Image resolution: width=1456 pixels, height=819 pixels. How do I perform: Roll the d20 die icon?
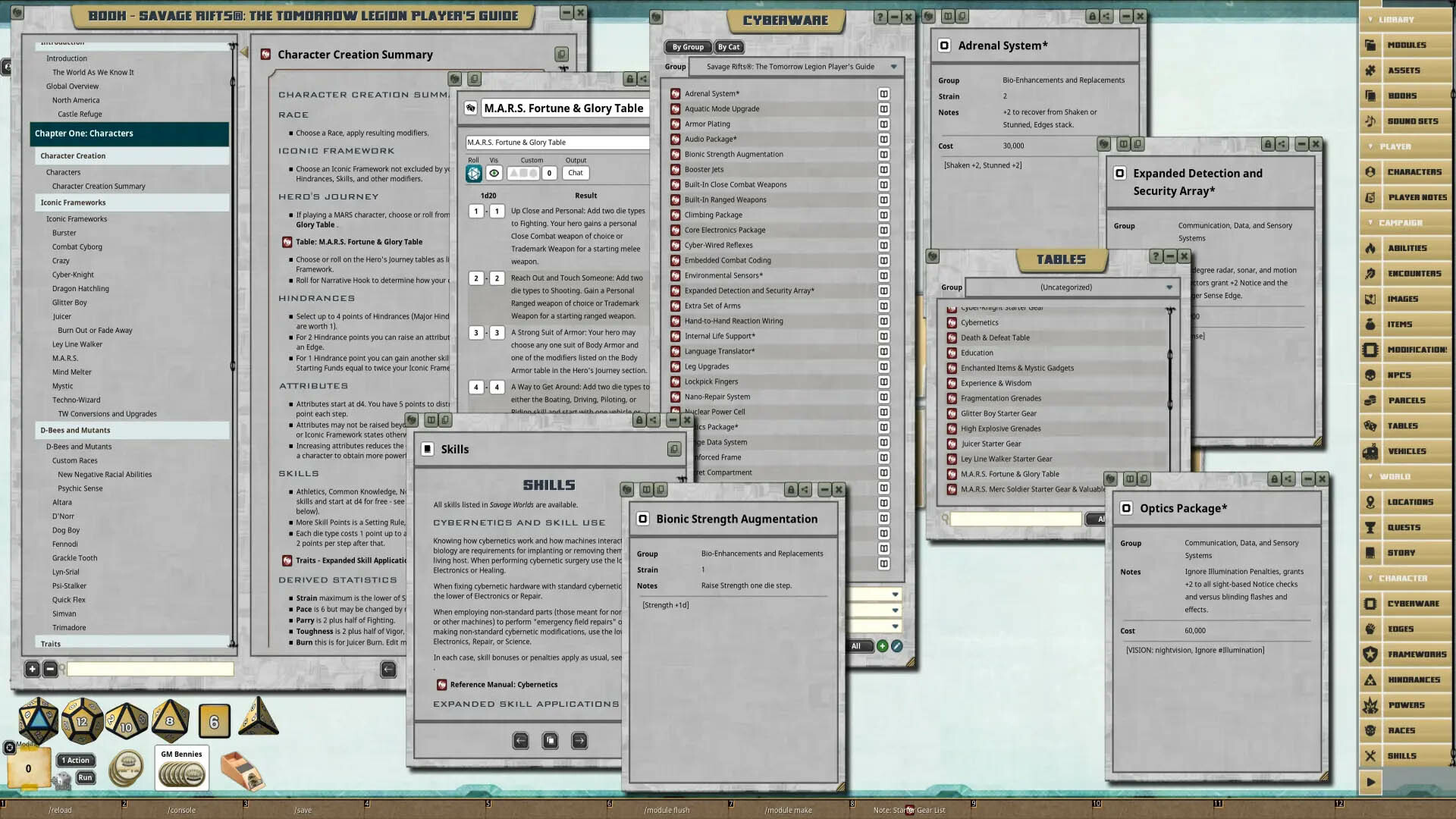click(x=38, y=720)
